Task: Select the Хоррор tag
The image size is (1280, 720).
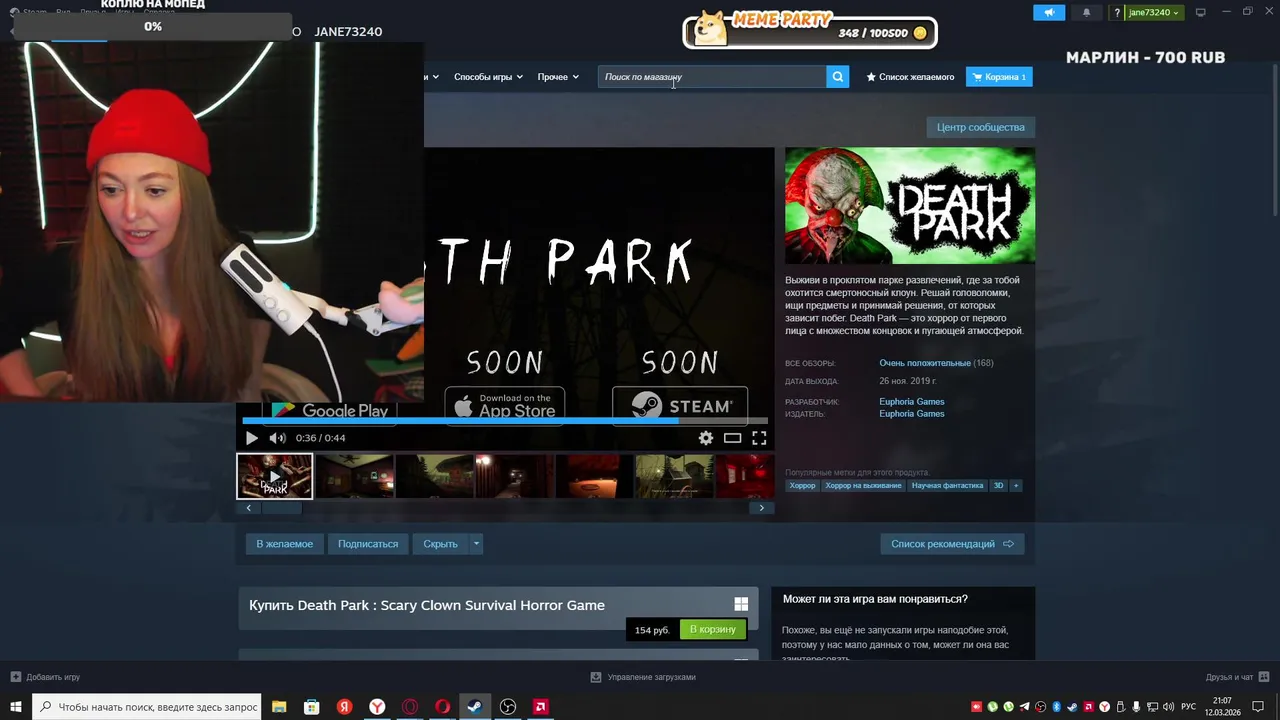Action: click(x=802, y=486)
